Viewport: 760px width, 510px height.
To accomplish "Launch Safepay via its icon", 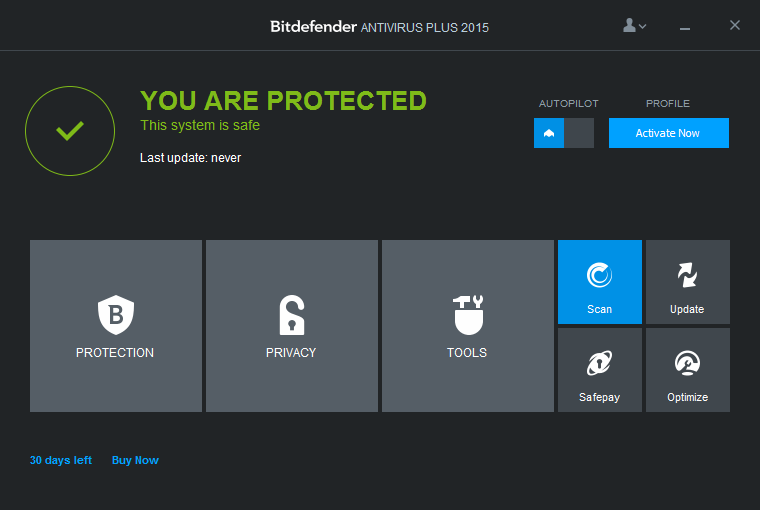I will pyautogui.click(x=599, y=363).
